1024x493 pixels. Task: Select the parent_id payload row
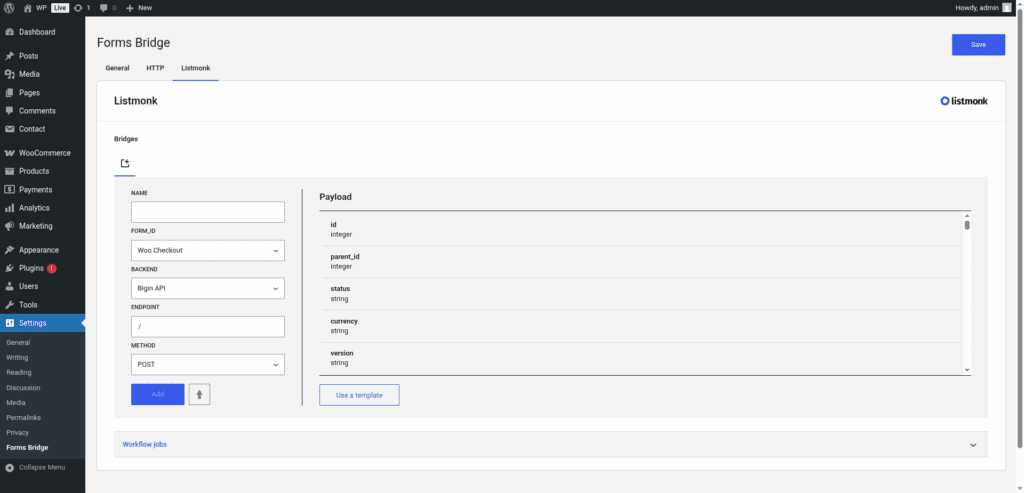pyautogui.click(x=640, y=262)
